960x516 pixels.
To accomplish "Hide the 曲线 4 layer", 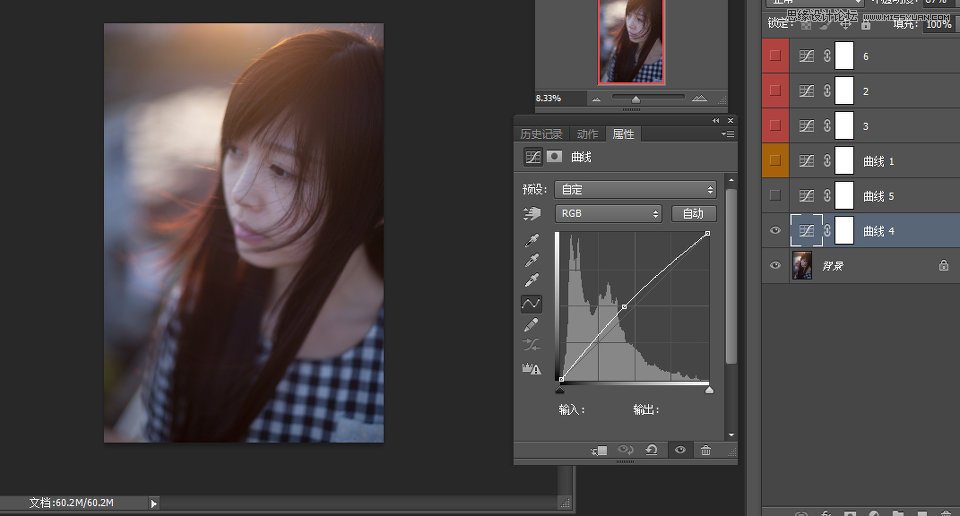I will 775,231.
